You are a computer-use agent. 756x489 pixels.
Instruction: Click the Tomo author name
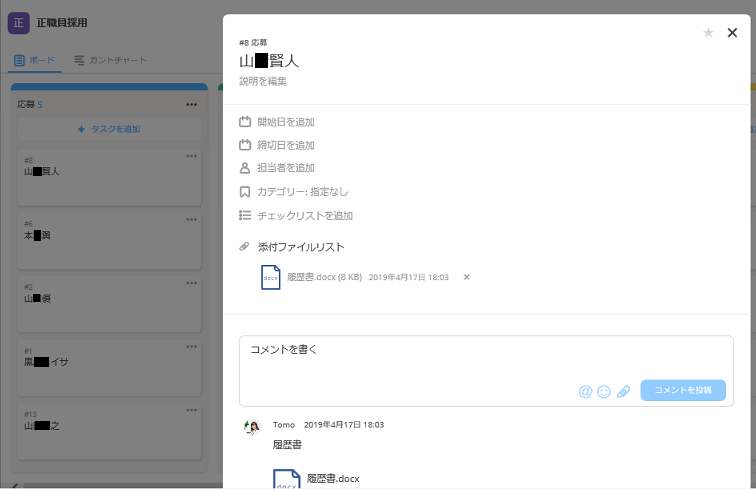[x=284, y=425]
